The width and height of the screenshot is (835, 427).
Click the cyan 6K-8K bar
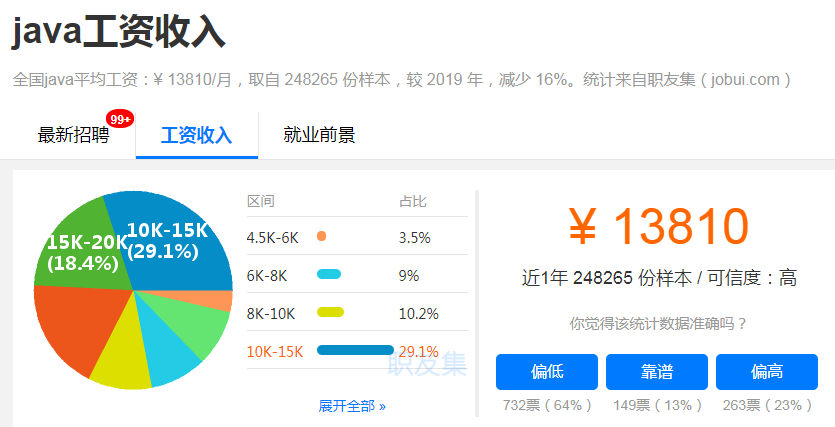329,274
